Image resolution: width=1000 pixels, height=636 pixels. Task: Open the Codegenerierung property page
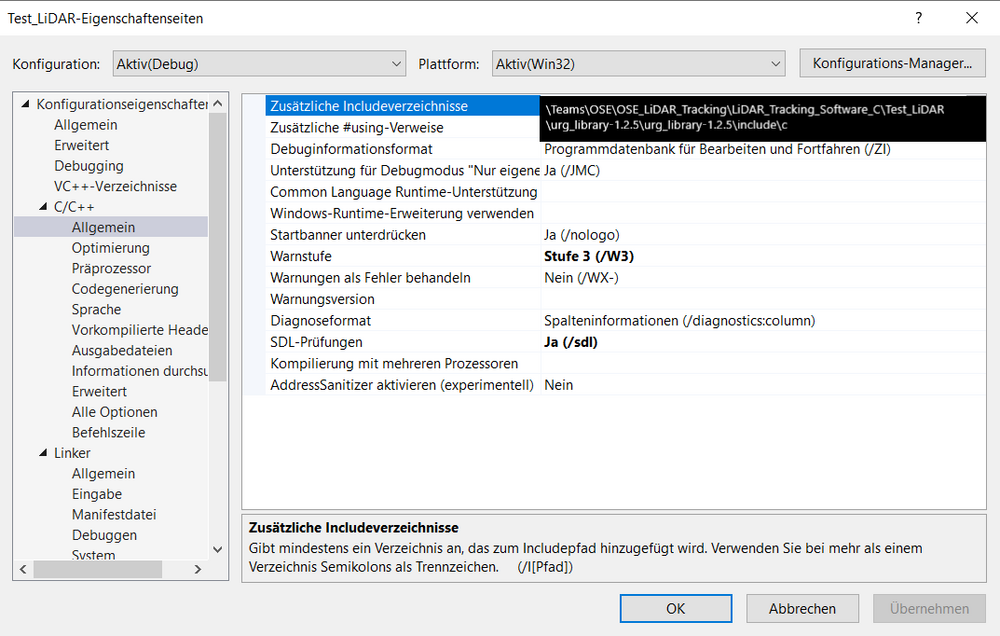tap(125, 289)
